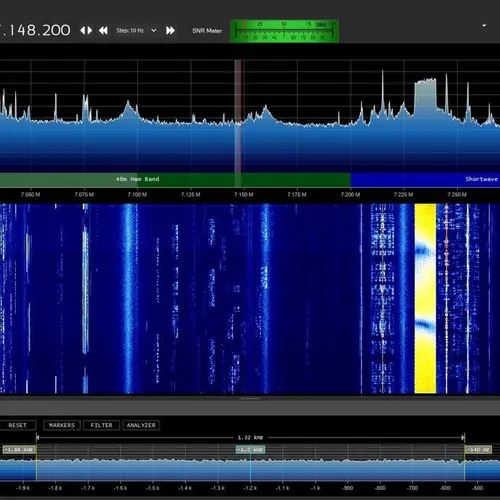Click the RESET button
Screen dimensions: 500x500
[x=18, y=425]
